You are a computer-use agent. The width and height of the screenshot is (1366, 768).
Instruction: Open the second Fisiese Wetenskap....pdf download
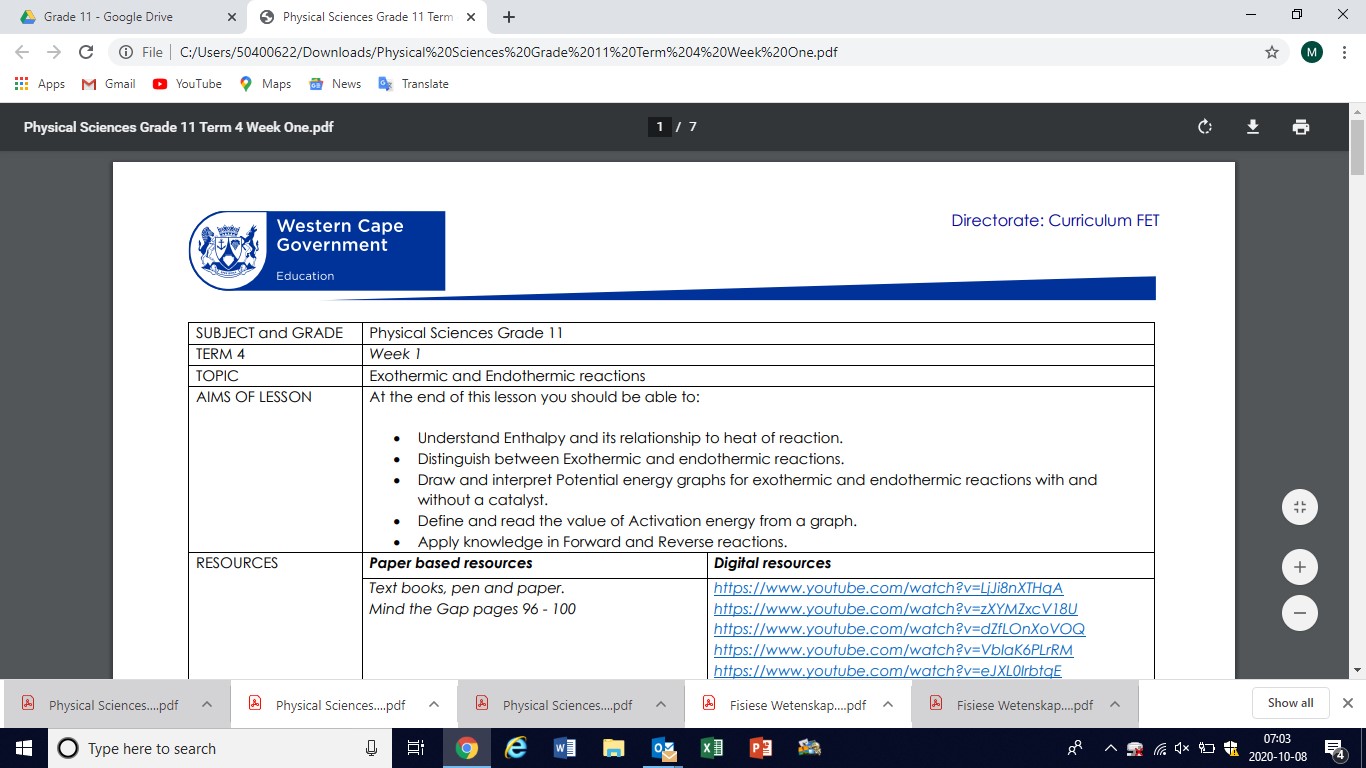click(x=1010, y=705)
